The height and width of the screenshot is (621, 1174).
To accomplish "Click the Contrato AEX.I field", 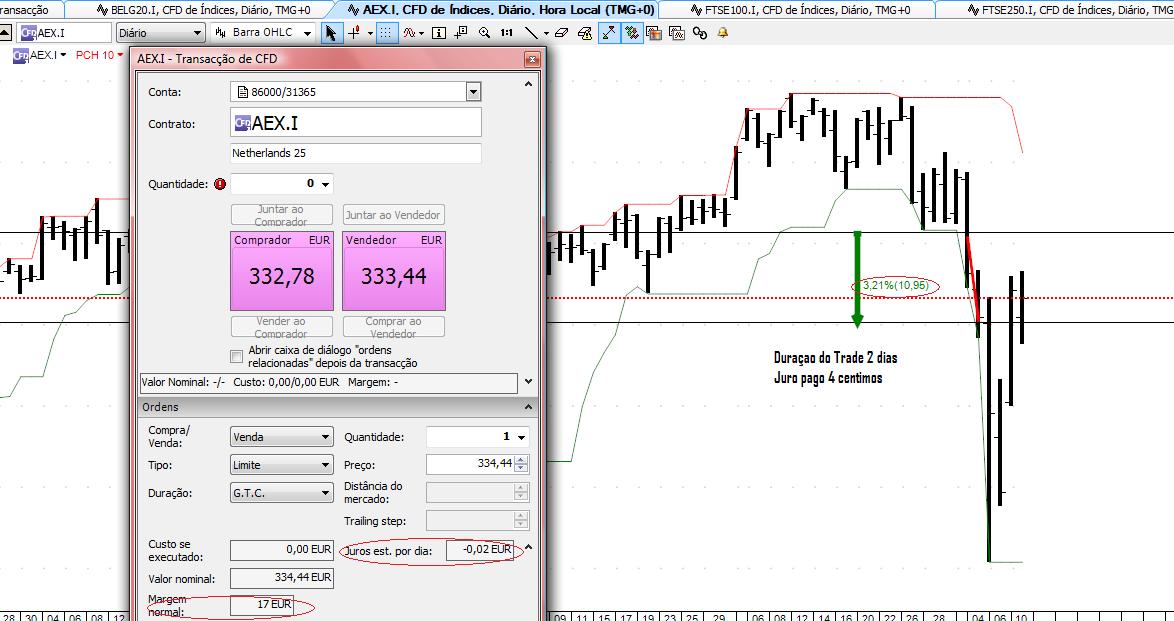I will pos(356,123).
